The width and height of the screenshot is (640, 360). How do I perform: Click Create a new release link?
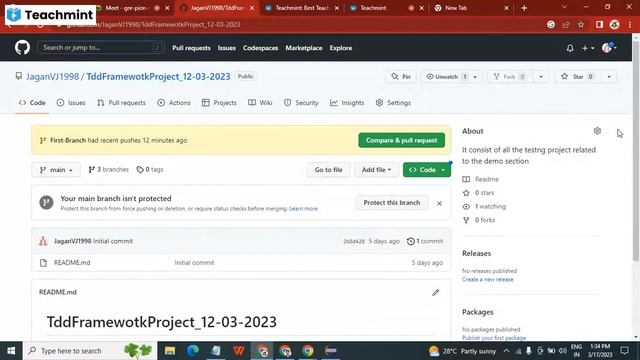[x=488, y=280]
